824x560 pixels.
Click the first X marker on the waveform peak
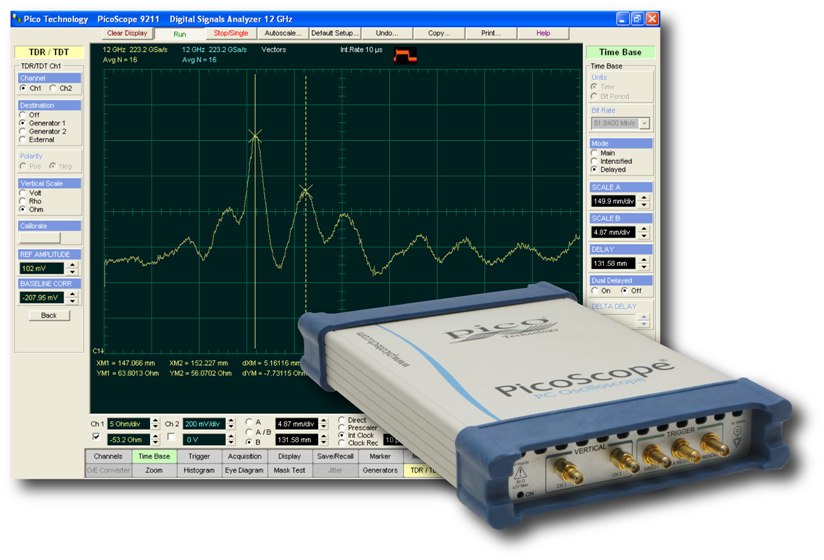[x=255, y=134]
